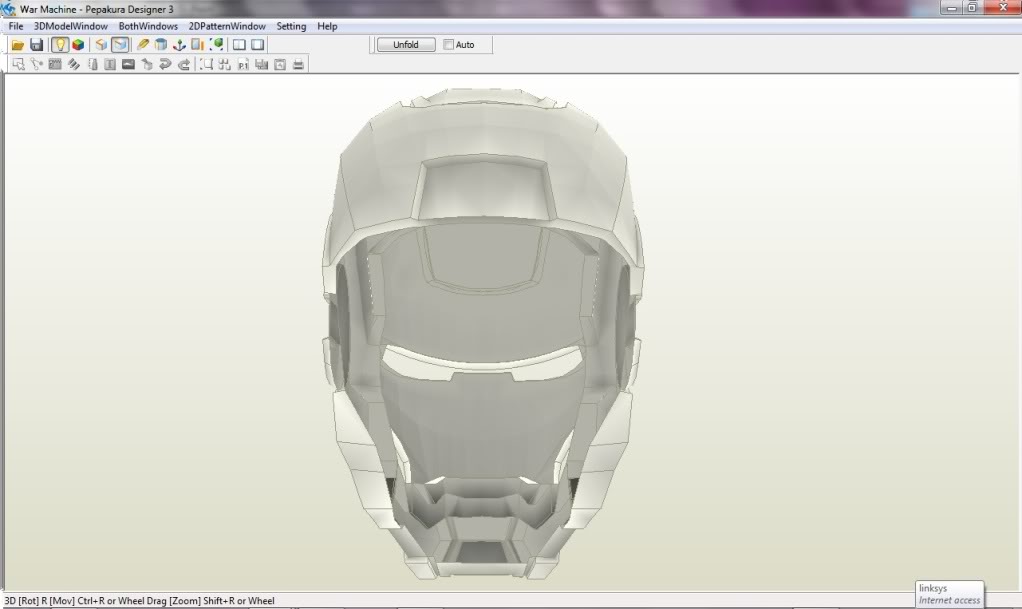The width and height of the screenshot is (1022, 609).
Task: Open a file using the folder icon
Action: click(x=18, y=45)
